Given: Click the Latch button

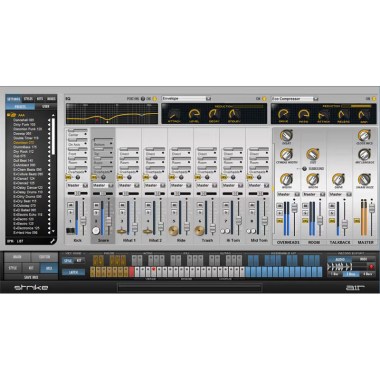Looking at the screenshot, I should 73,272.
